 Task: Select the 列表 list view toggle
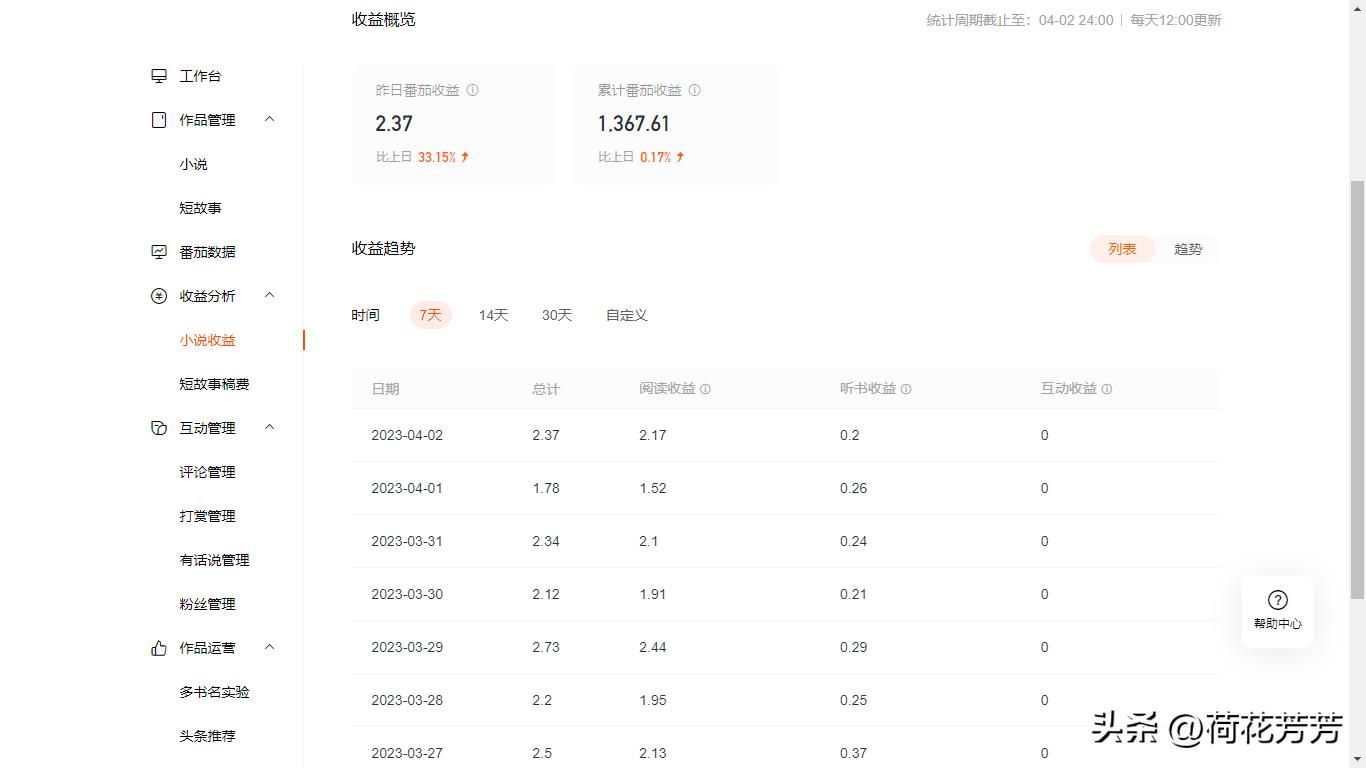coord(1122,249)
